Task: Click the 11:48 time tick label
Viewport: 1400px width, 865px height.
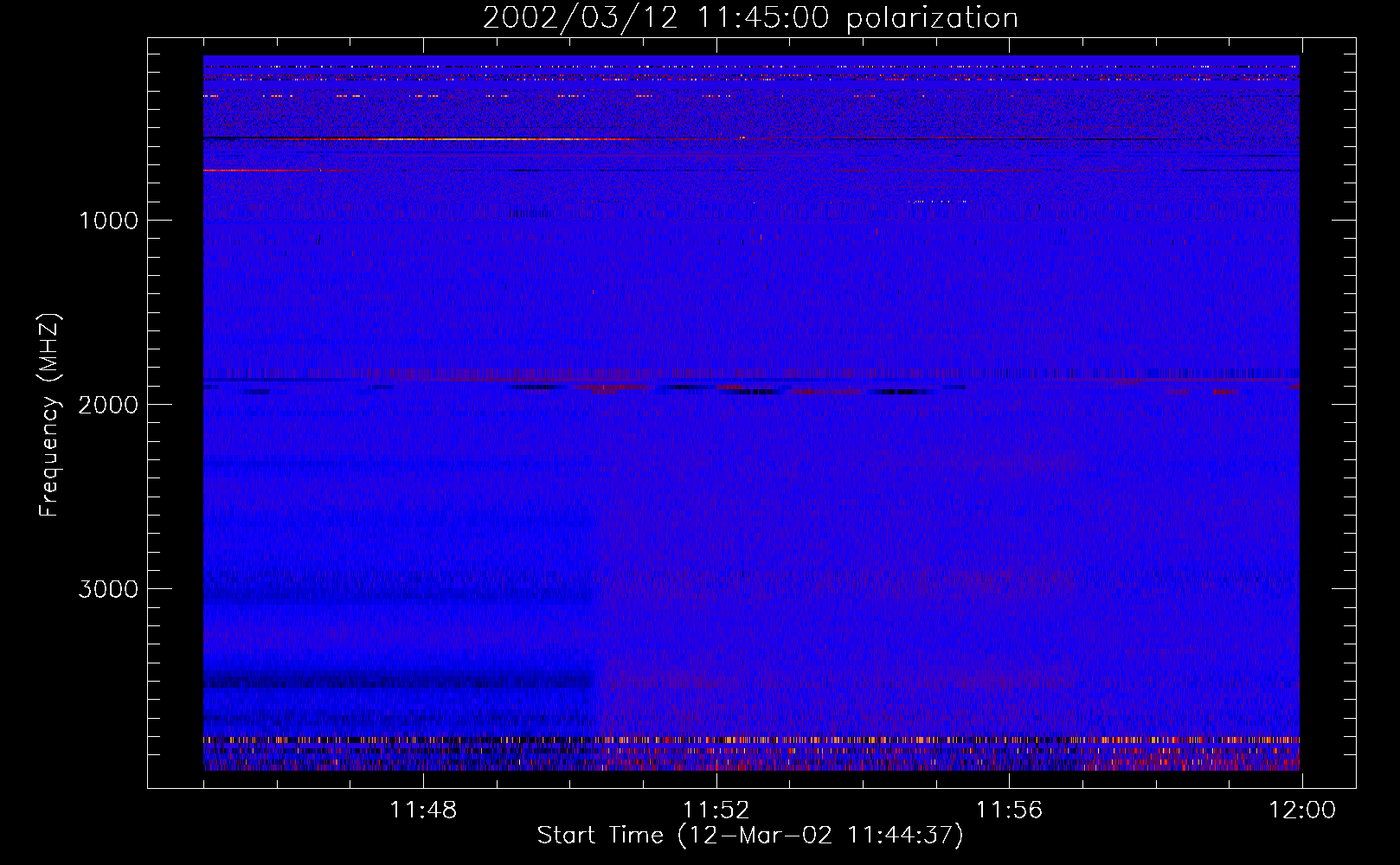Action: pos(423,811)
